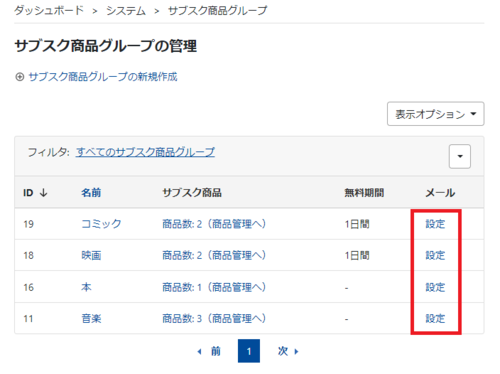Click the page heading サブスク商品グループの管理

[106, 46]
